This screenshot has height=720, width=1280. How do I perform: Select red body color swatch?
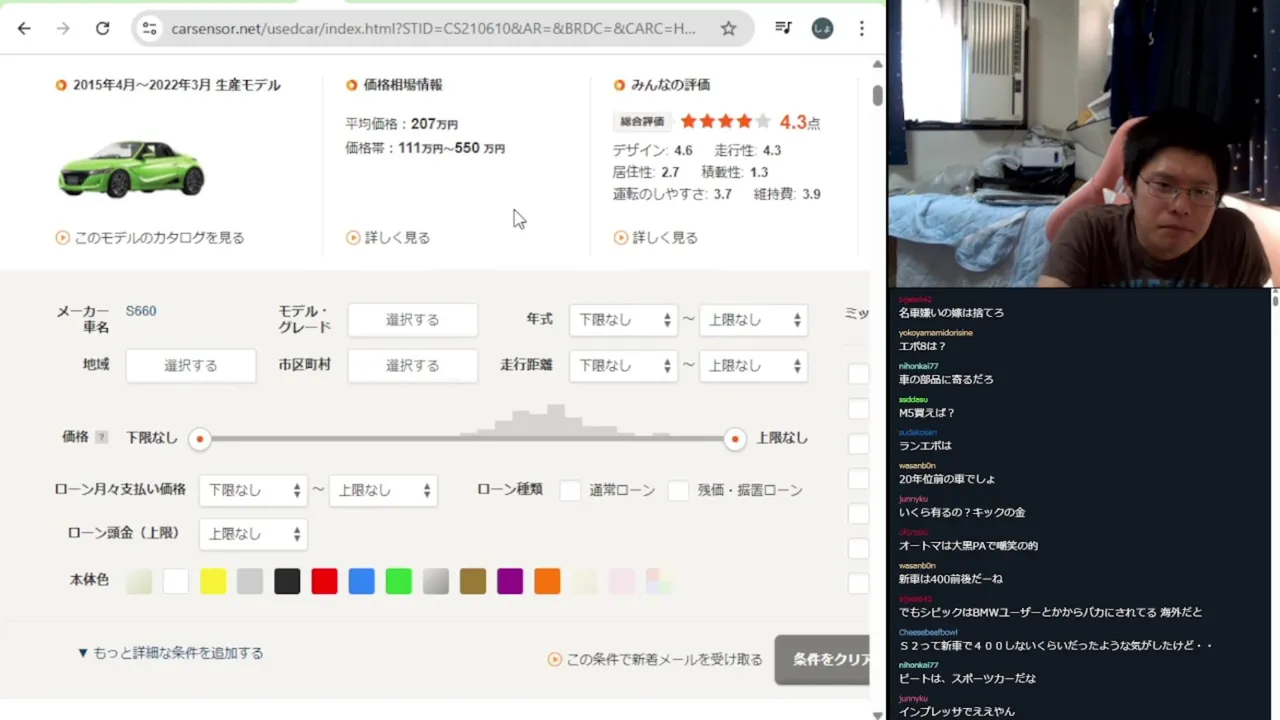pyautogui.click(x=324, y=581)
